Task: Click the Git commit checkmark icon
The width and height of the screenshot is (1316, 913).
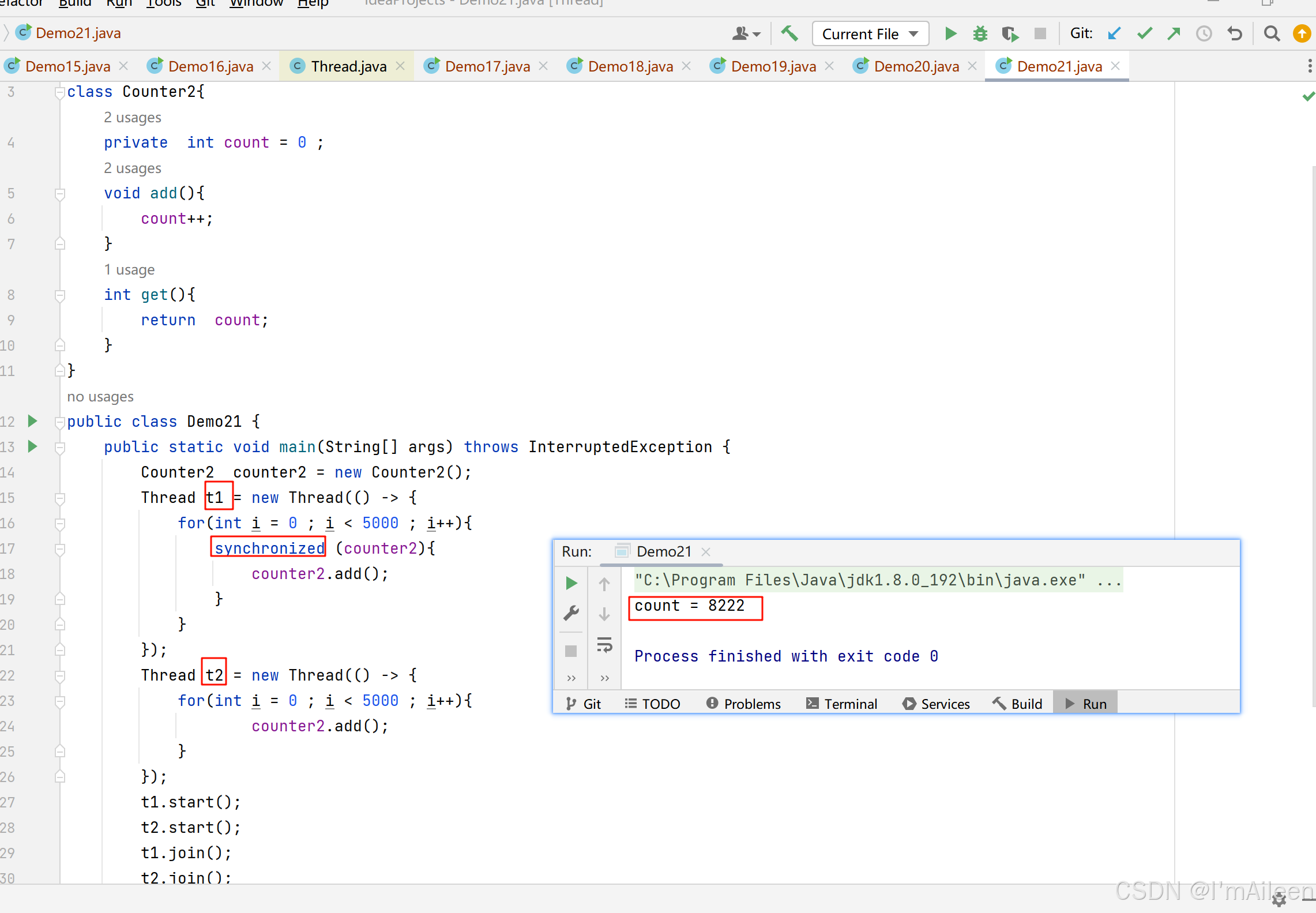Action: point(1144,34)
